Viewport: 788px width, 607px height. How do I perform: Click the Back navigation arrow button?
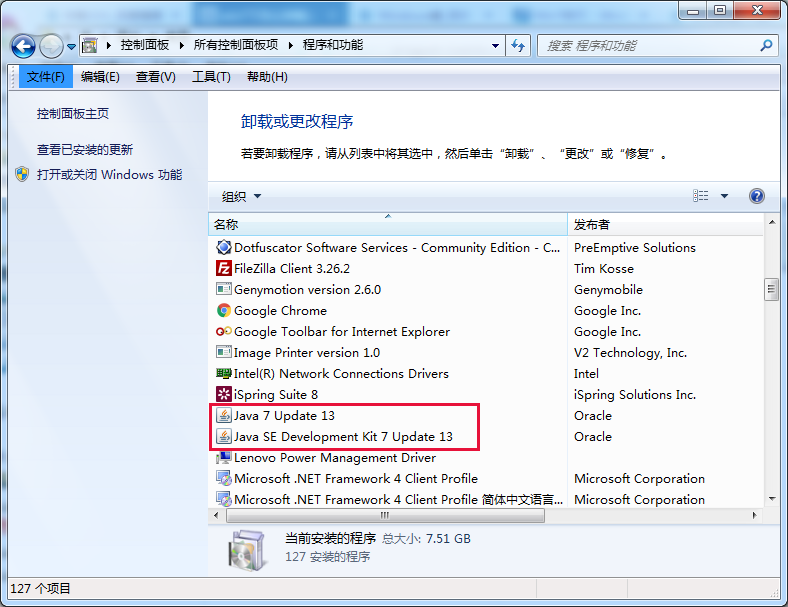(23, 46)
